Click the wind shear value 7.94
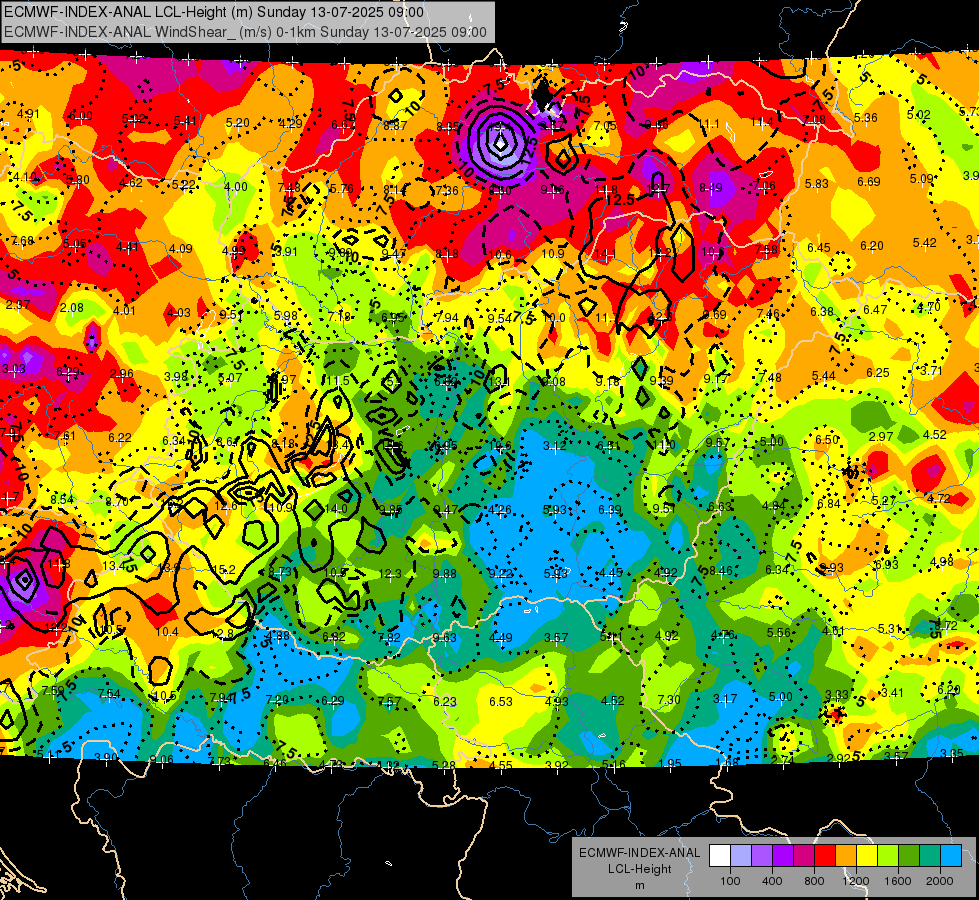The width and height of the screenshot is (979, 900). (x=447, y=317)
